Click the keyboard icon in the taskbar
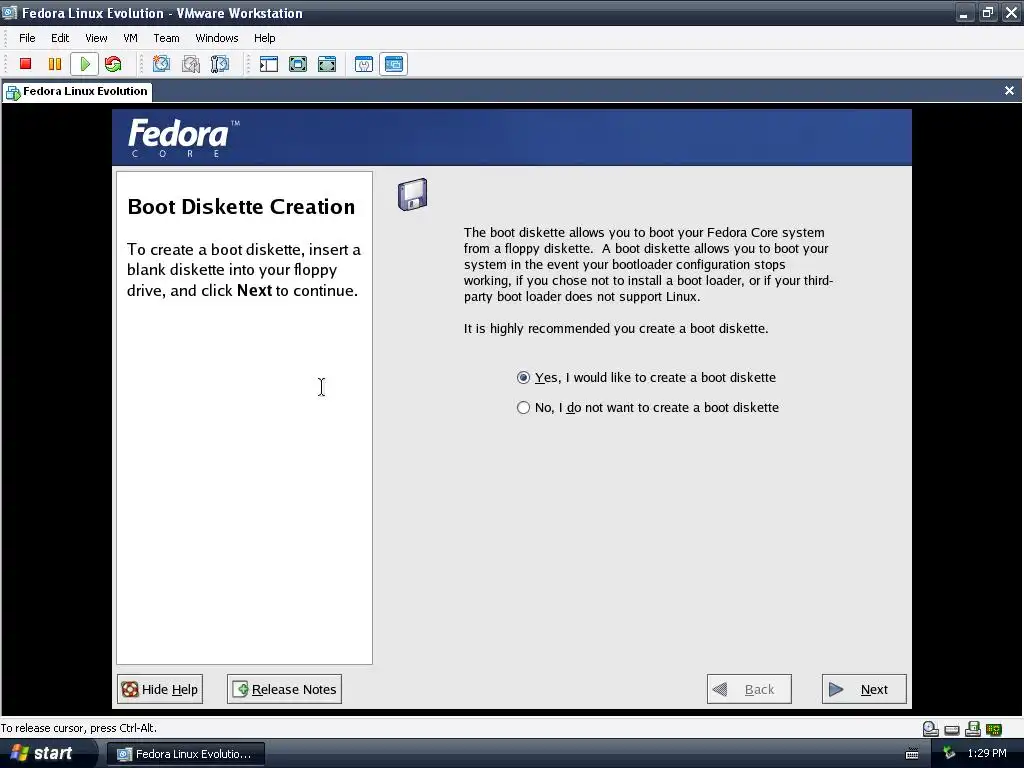The height and width of the screenshot is (768, 1024). [912, 754]
